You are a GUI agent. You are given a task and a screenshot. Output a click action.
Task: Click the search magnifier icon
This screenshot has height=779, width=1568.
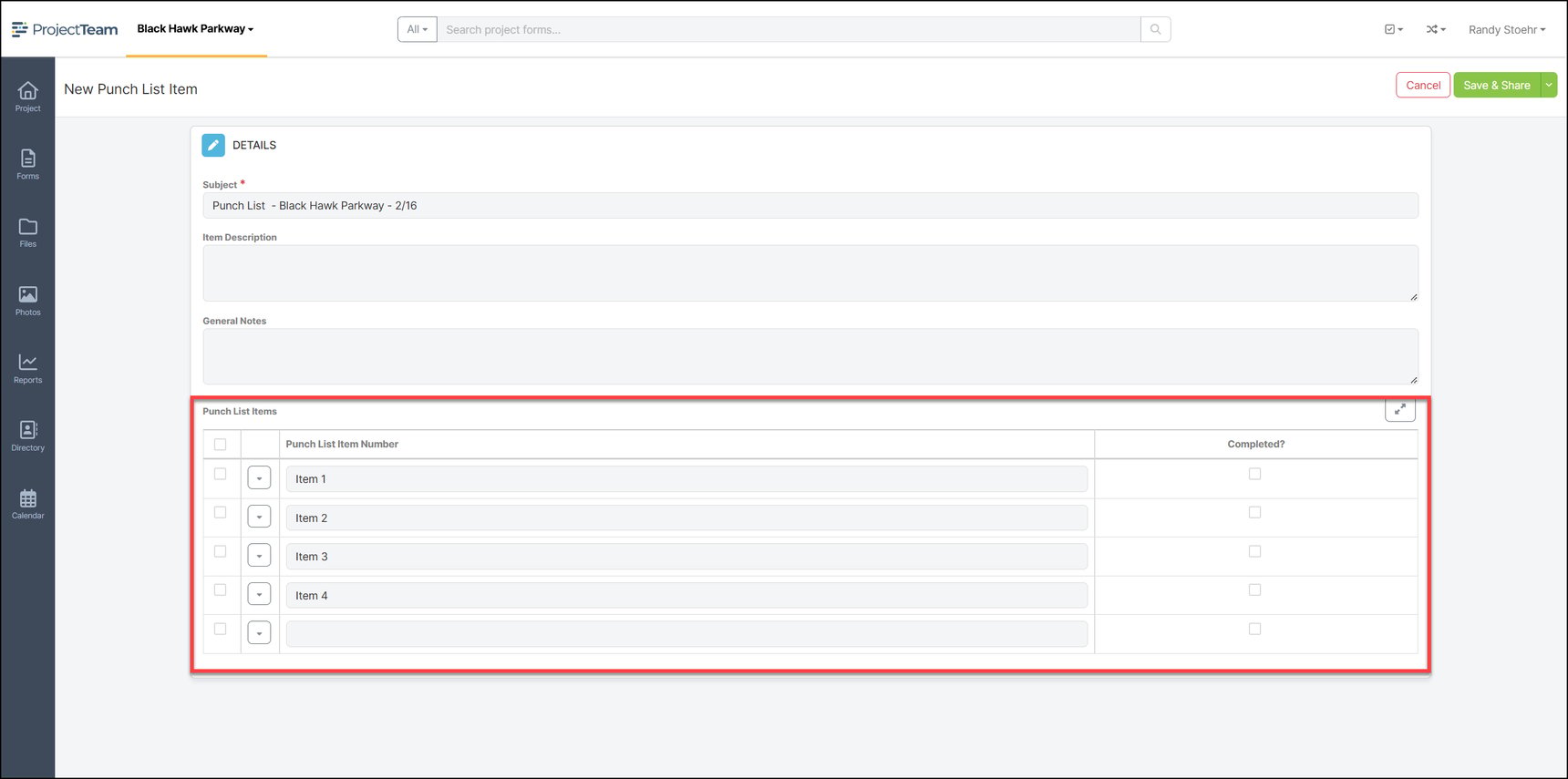coord(1155,29)
